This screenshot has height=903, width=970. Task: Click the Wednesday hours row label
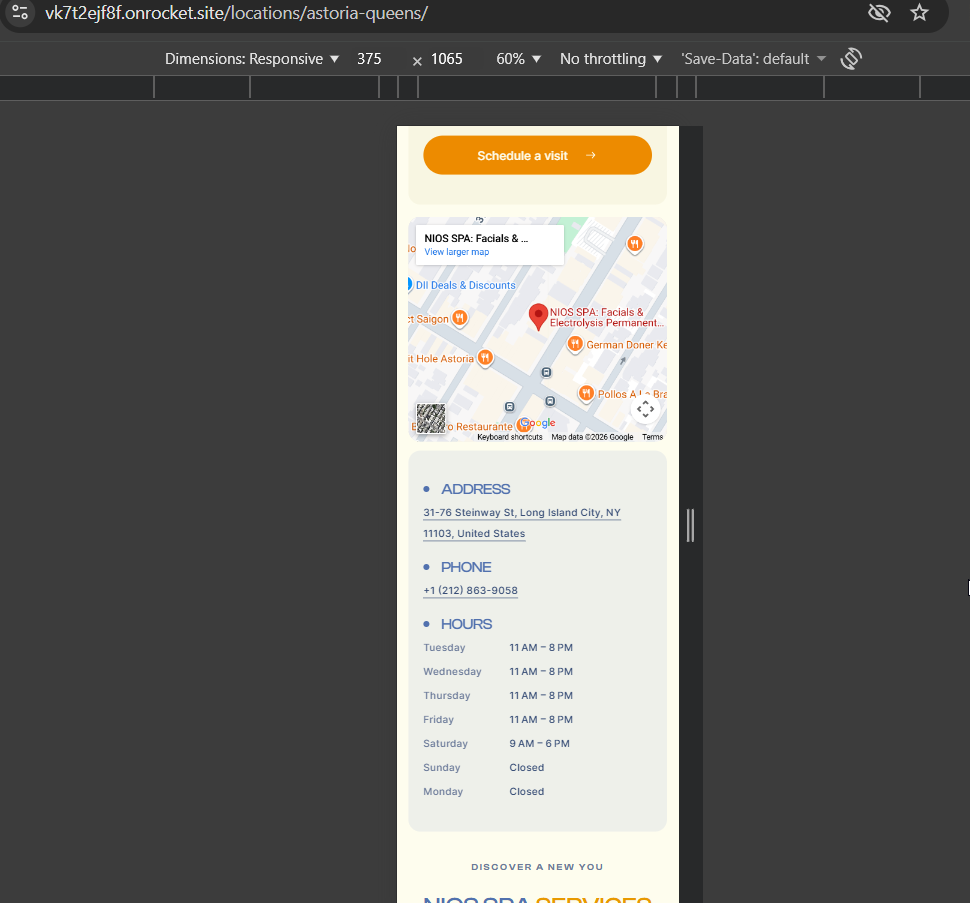click(x=452, y=672)
